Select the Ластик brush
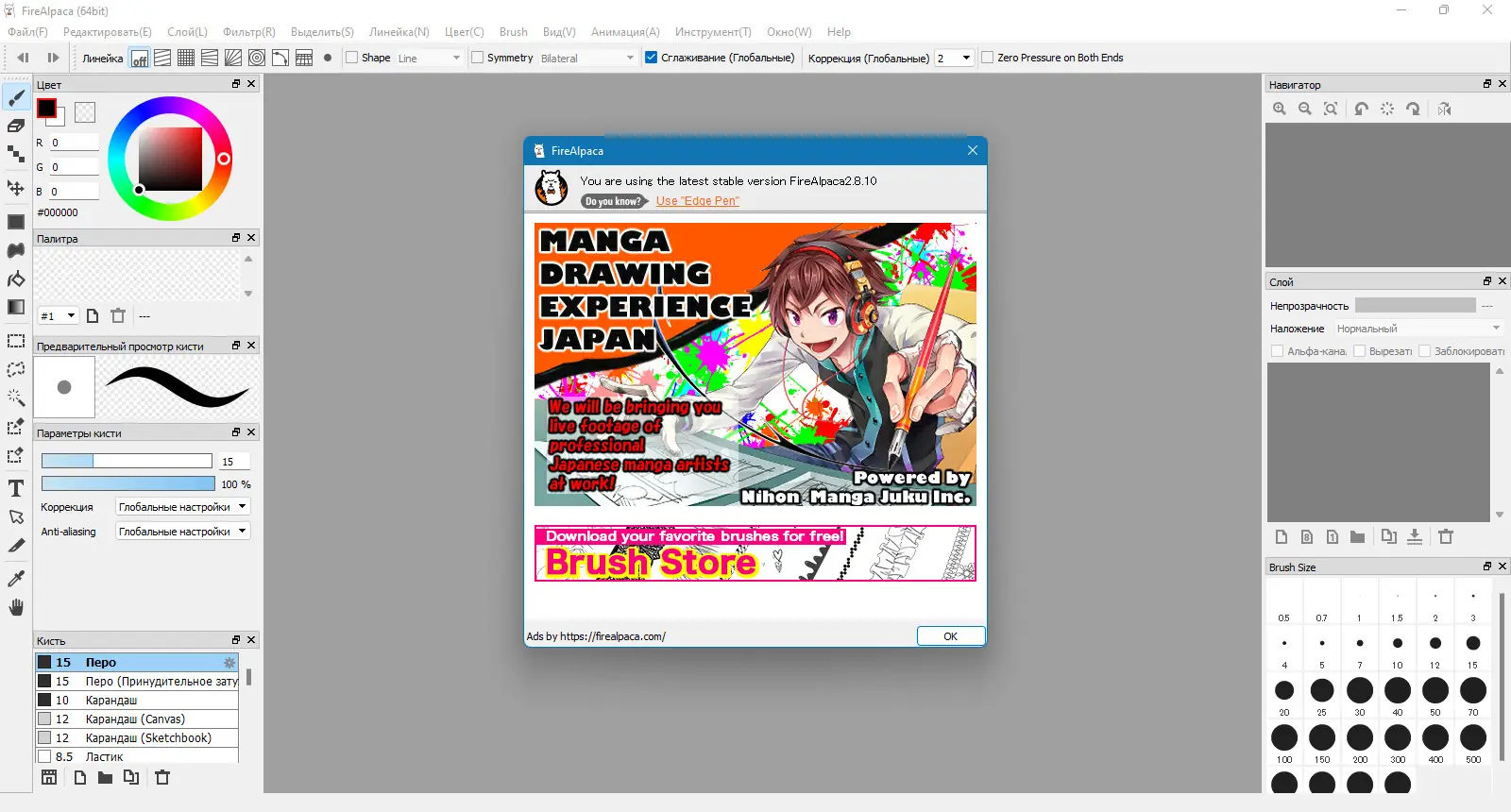 pyautogui.click(x=137, y=756)
